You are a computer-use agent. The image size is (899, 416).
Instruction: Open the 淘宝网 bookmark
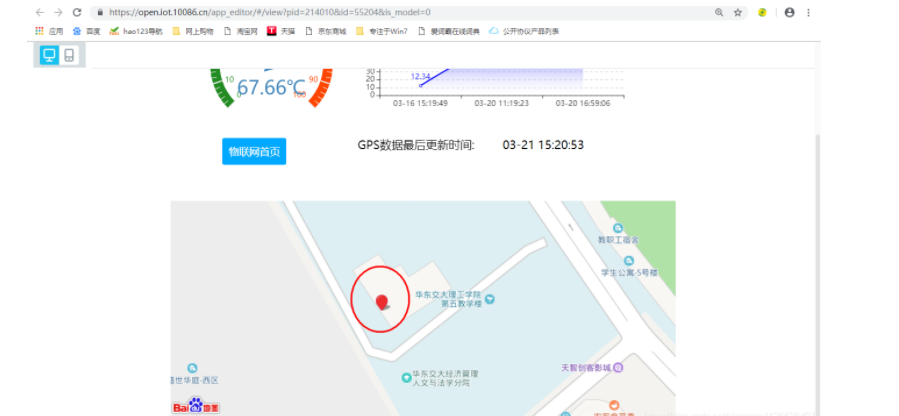point(241,31)
